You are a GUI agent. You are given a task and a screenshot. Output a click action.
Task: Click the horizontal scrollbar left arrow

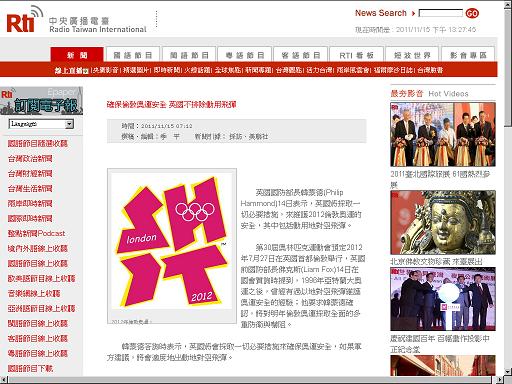(x=4, y=380)
